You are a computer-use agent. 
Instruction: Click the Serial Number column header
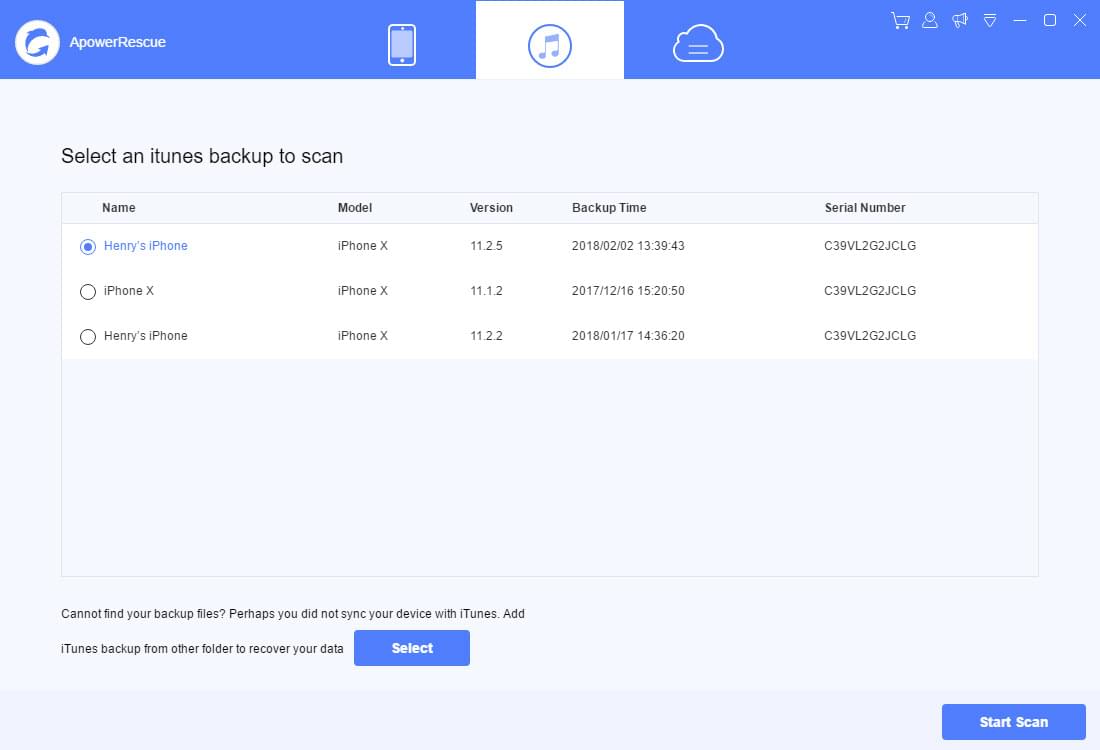click(864, 207)
